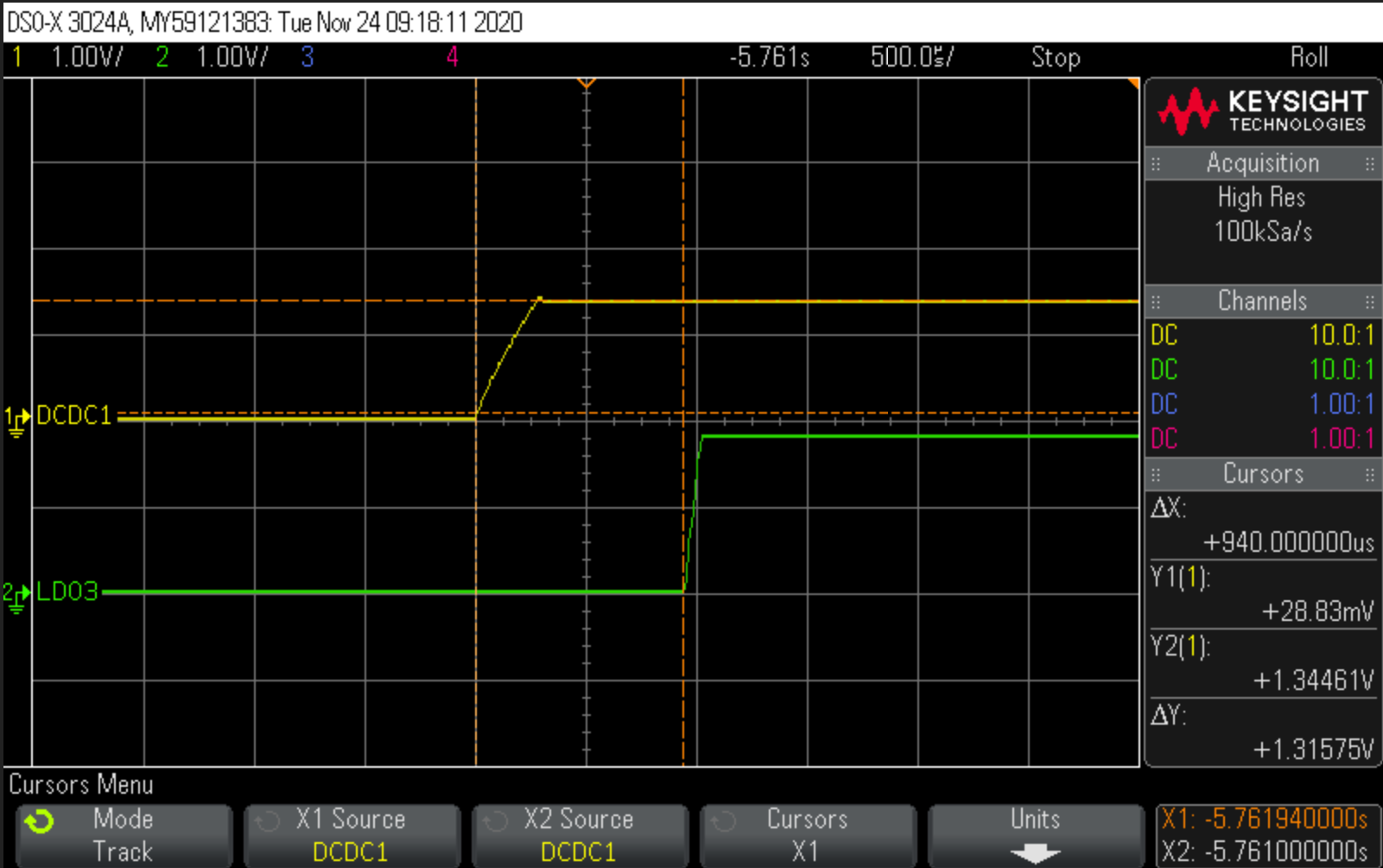Screen dimensions: 1383x868
Task: Click the Roll mode label
Action: tap(1309, 57)
